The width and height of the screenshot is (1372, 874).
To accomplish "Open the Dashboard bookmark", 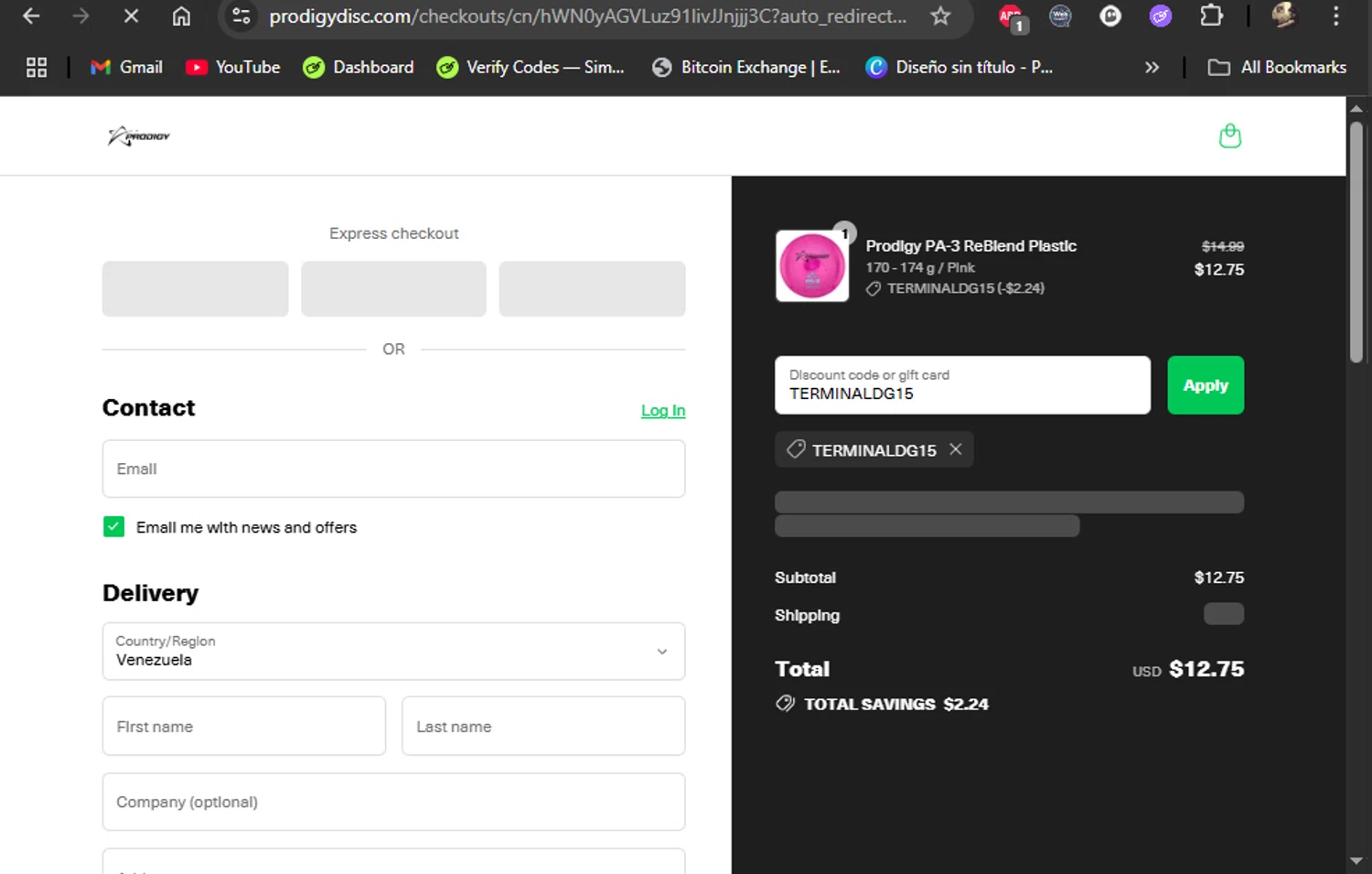I will click(x=359, y=67).
